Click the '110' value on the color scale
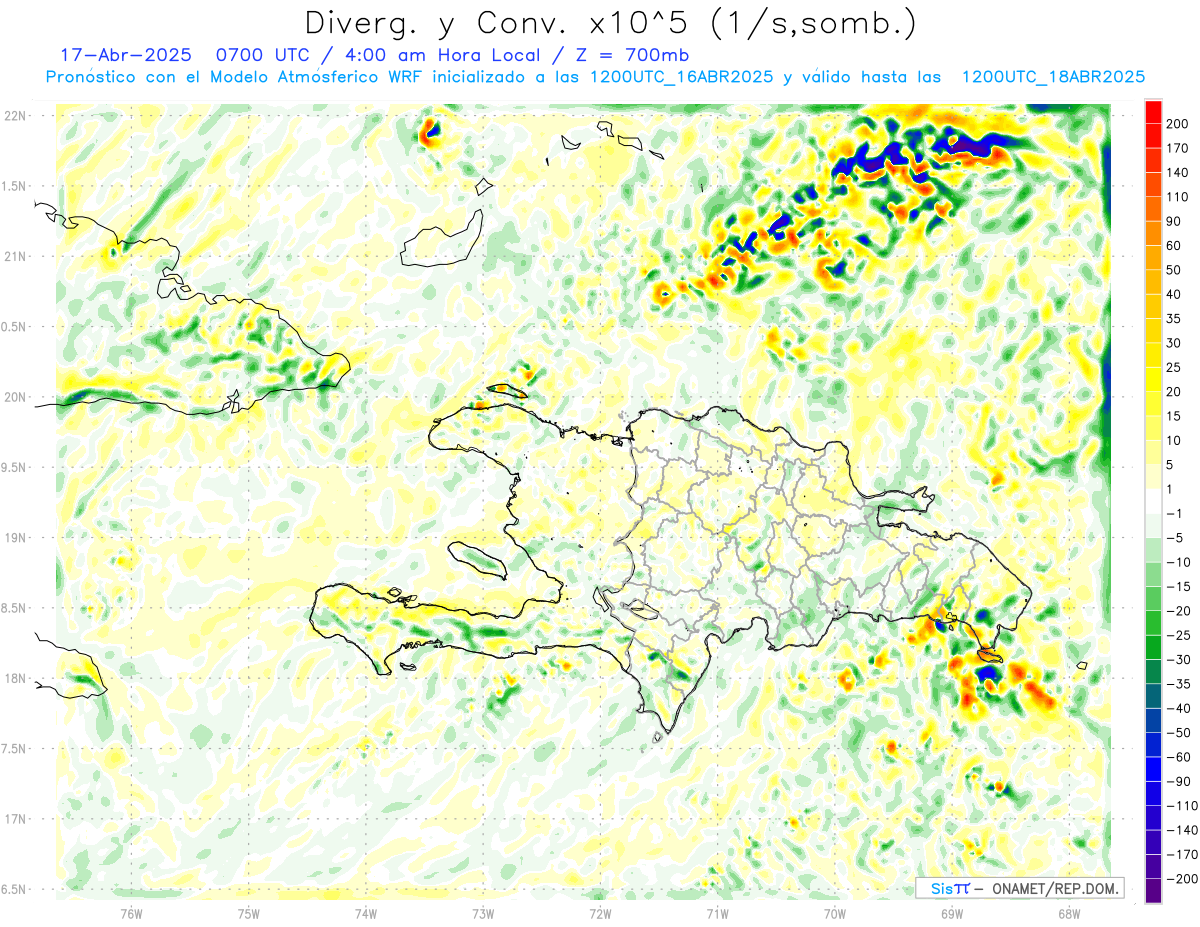The width and height of the screenshot is (1200, 927). [x=1178, y=197]
